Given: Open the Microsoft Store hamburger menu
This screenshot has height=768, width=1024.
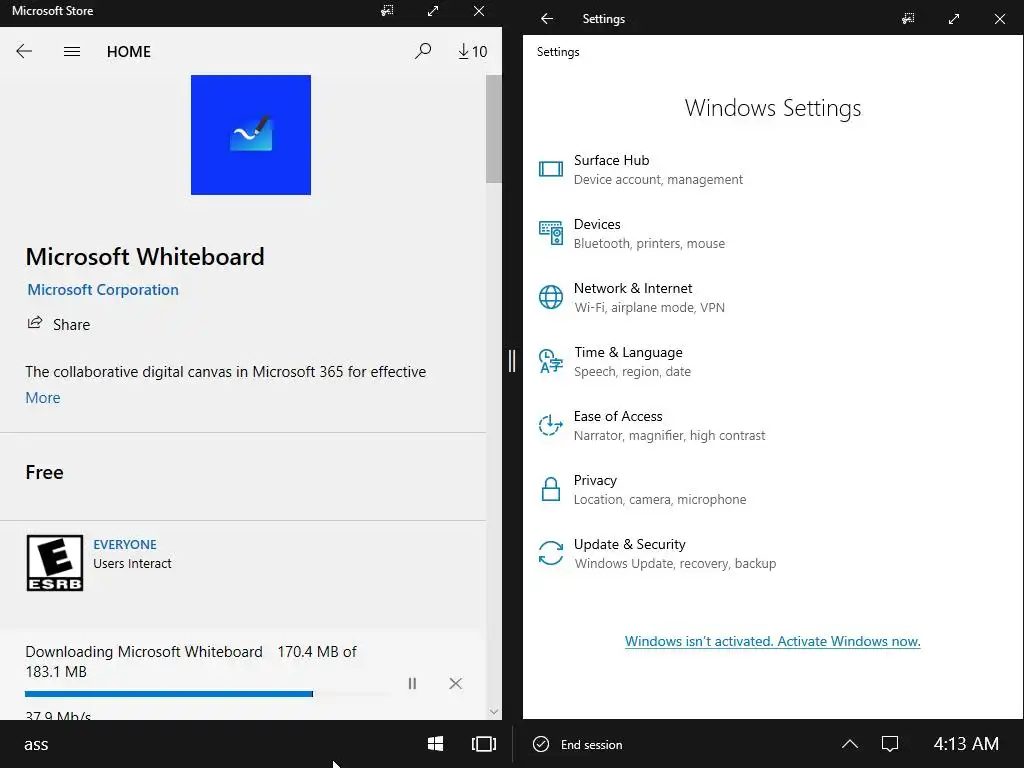Looking at the screenshot, I should click(72, 52).
